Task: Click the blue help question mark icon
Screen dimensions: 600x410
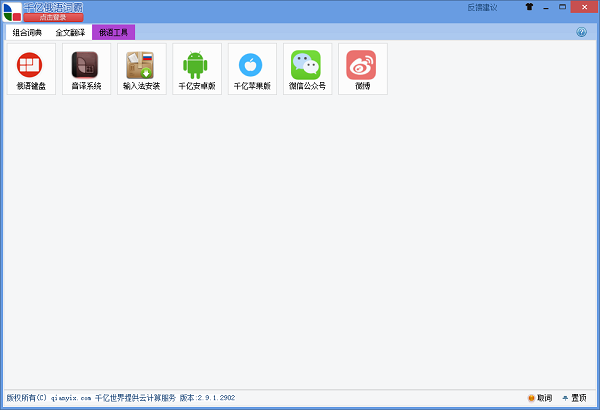Action: 581,32
